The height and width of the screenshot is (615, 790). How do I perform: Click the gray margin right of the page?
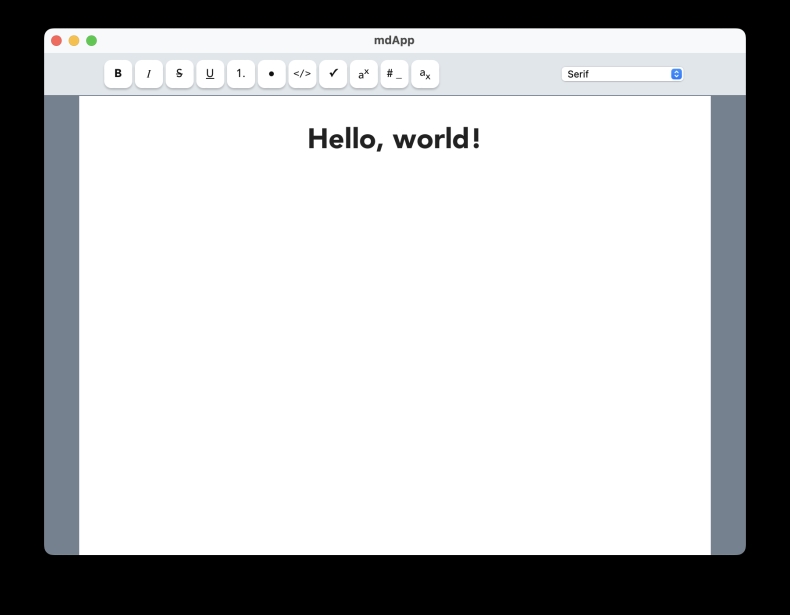pos(728,320)
